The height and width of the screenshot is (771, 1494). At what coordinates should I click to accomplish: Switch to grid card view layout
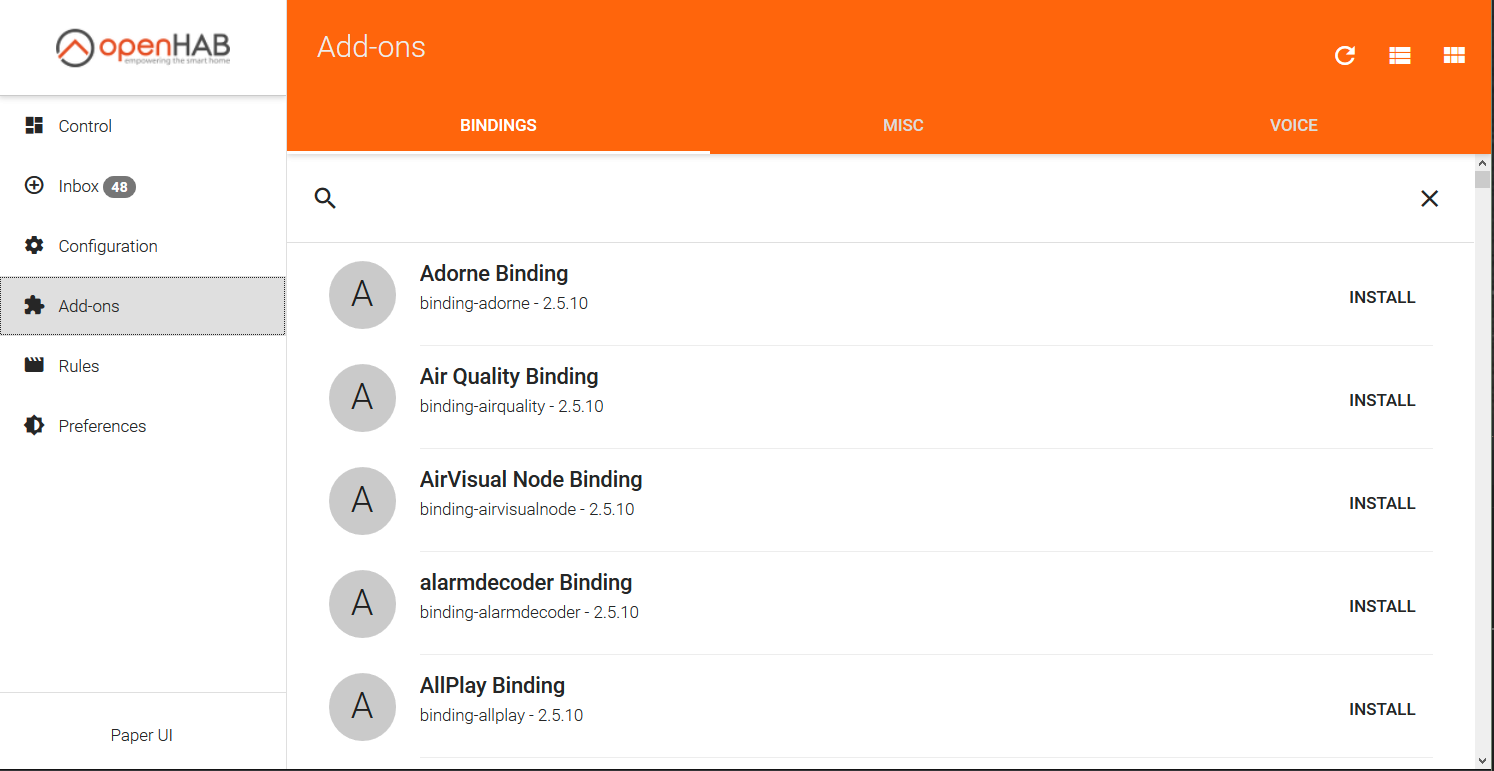coord(1454,56)
